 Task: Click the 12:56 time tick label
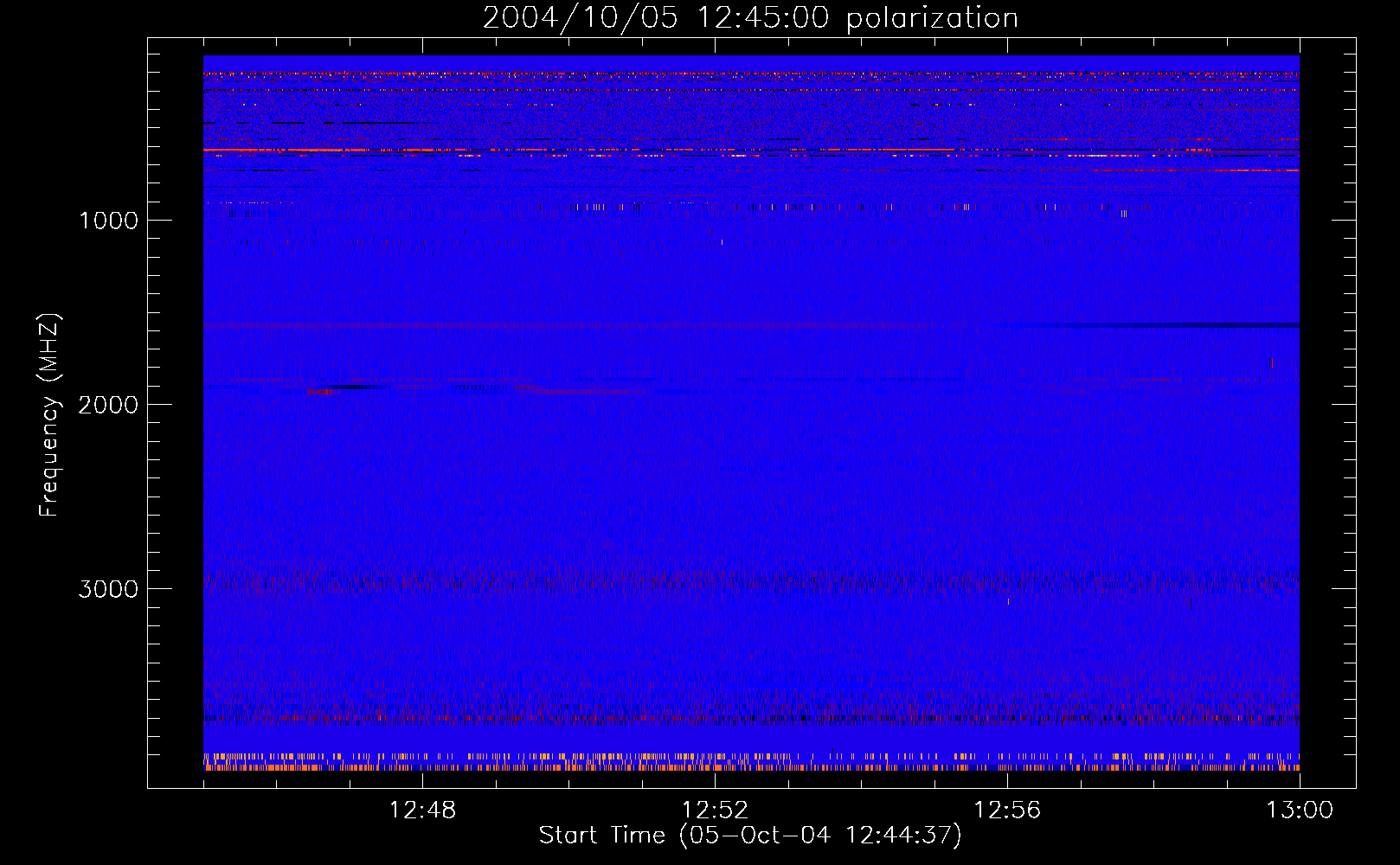[1007, 811]
